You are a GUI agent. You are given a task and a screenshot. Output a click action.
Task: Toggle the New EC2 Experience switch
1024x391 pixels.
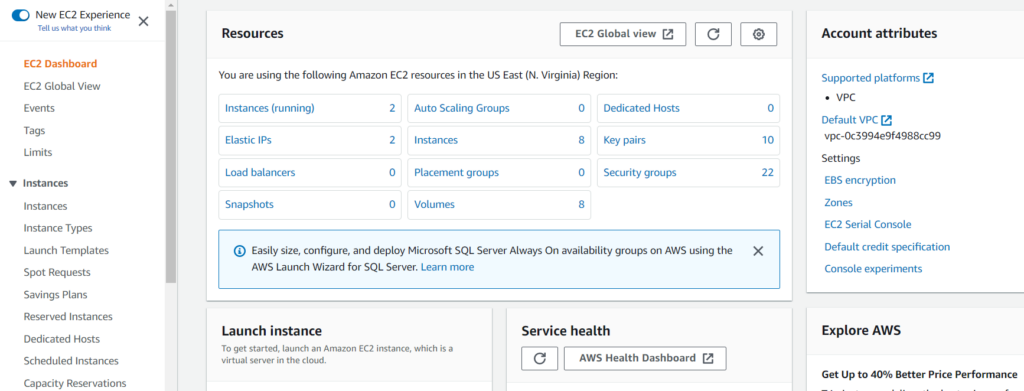21,15
